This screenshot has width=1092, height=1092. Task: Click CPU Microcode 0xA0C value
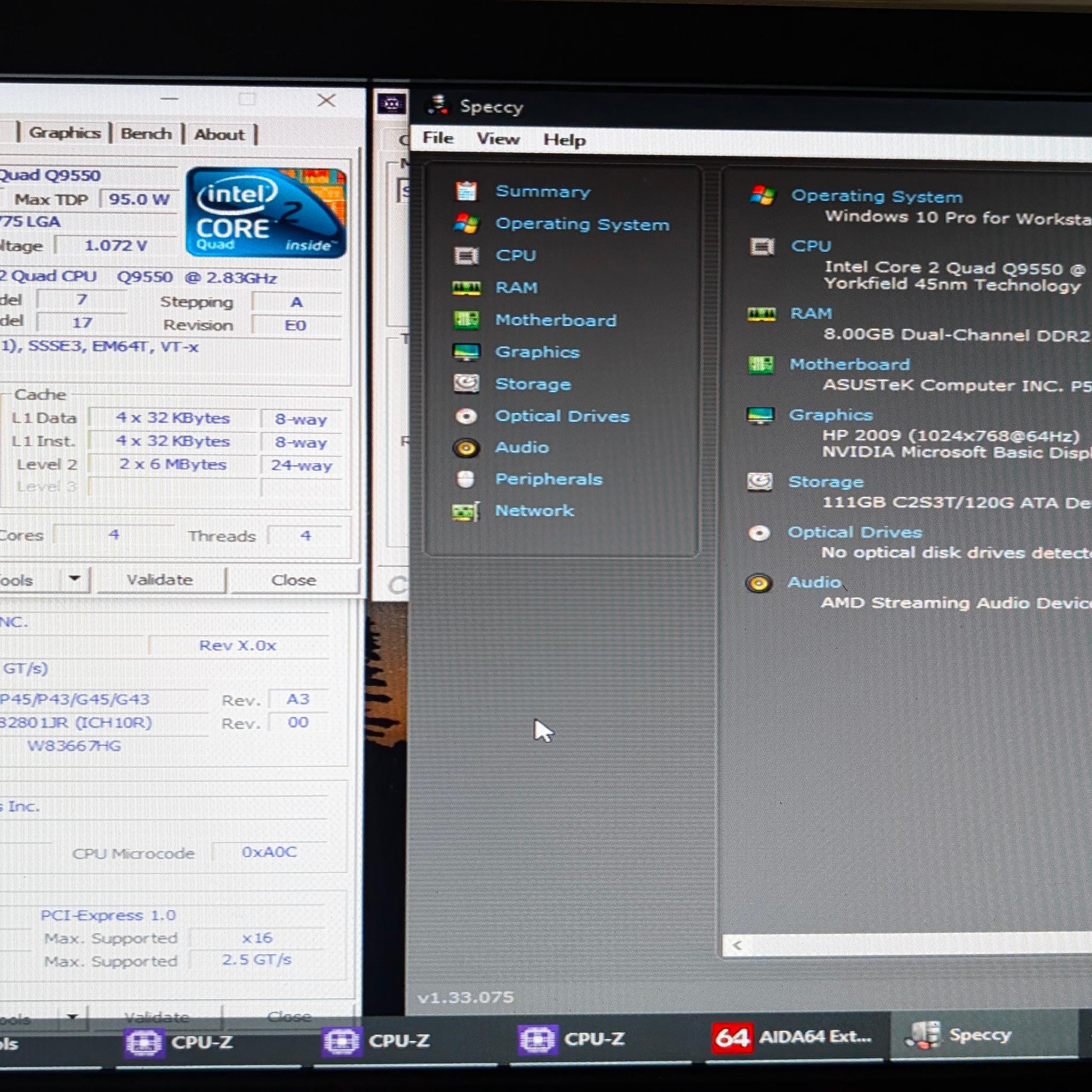269,852
